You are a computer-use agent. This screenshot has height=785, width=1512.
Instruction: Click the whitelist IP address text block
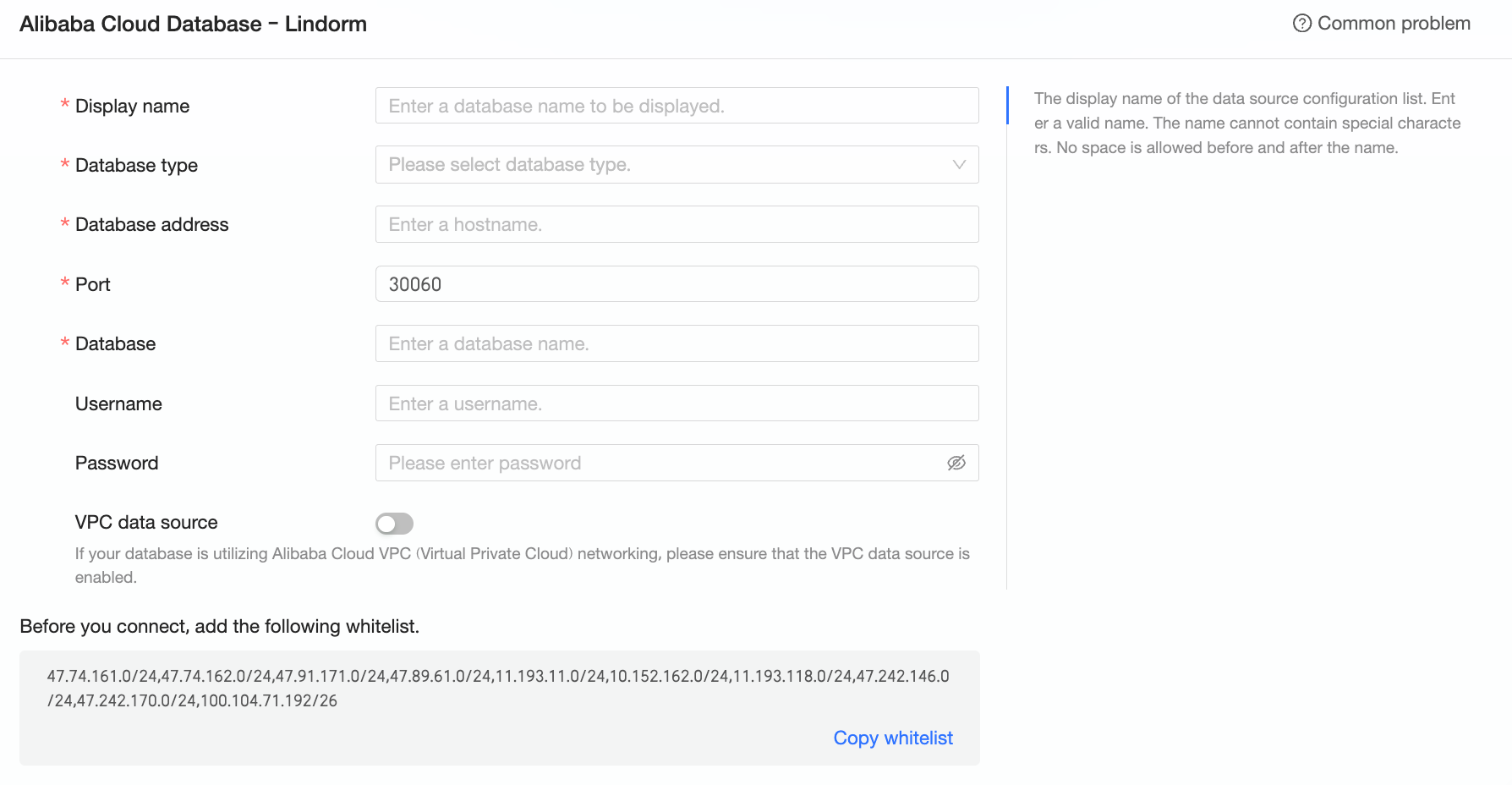pos(498,688)
